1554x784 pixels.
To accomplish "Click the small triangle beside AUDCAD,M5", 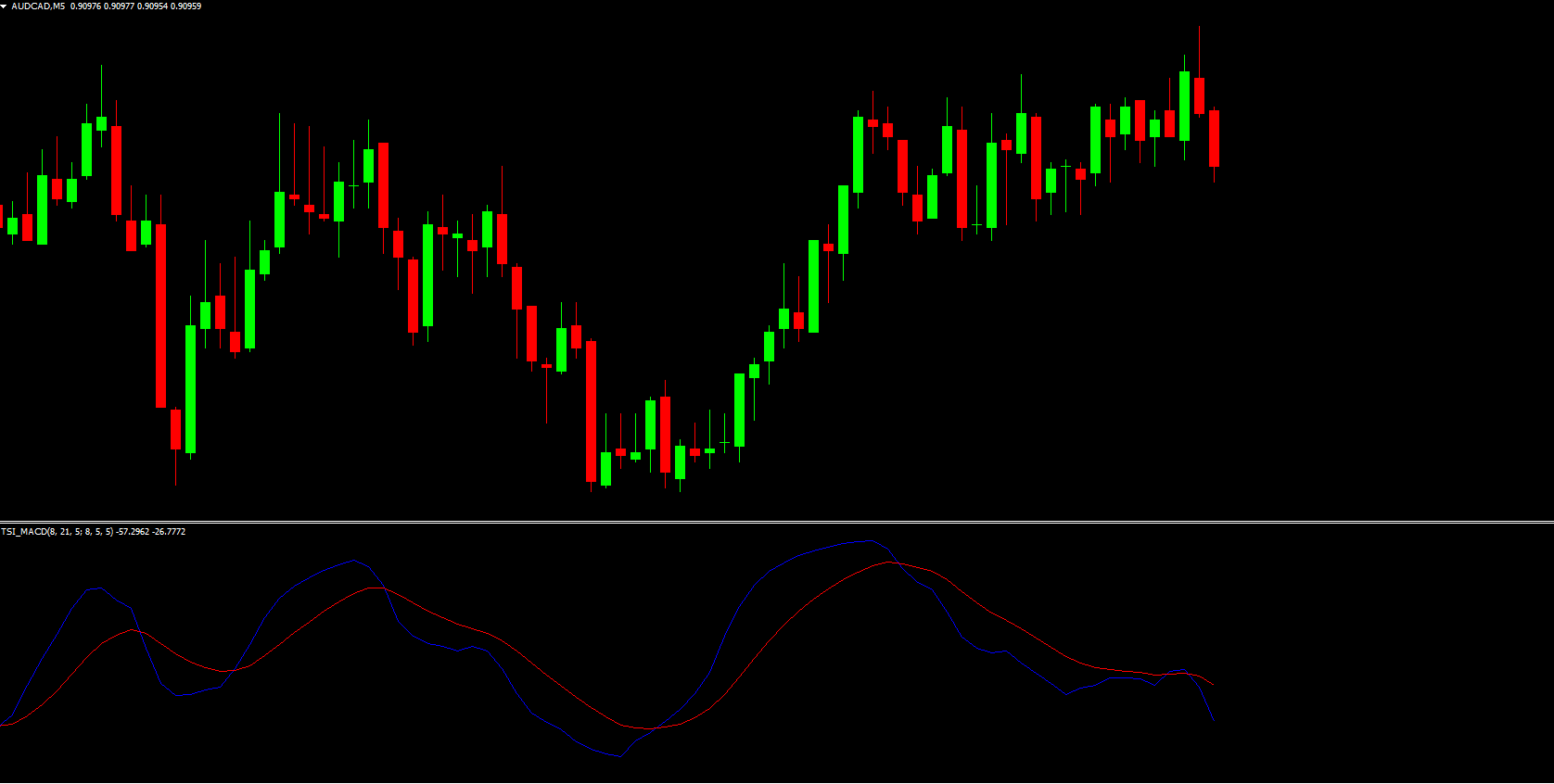I will click(x=4, y=6).
